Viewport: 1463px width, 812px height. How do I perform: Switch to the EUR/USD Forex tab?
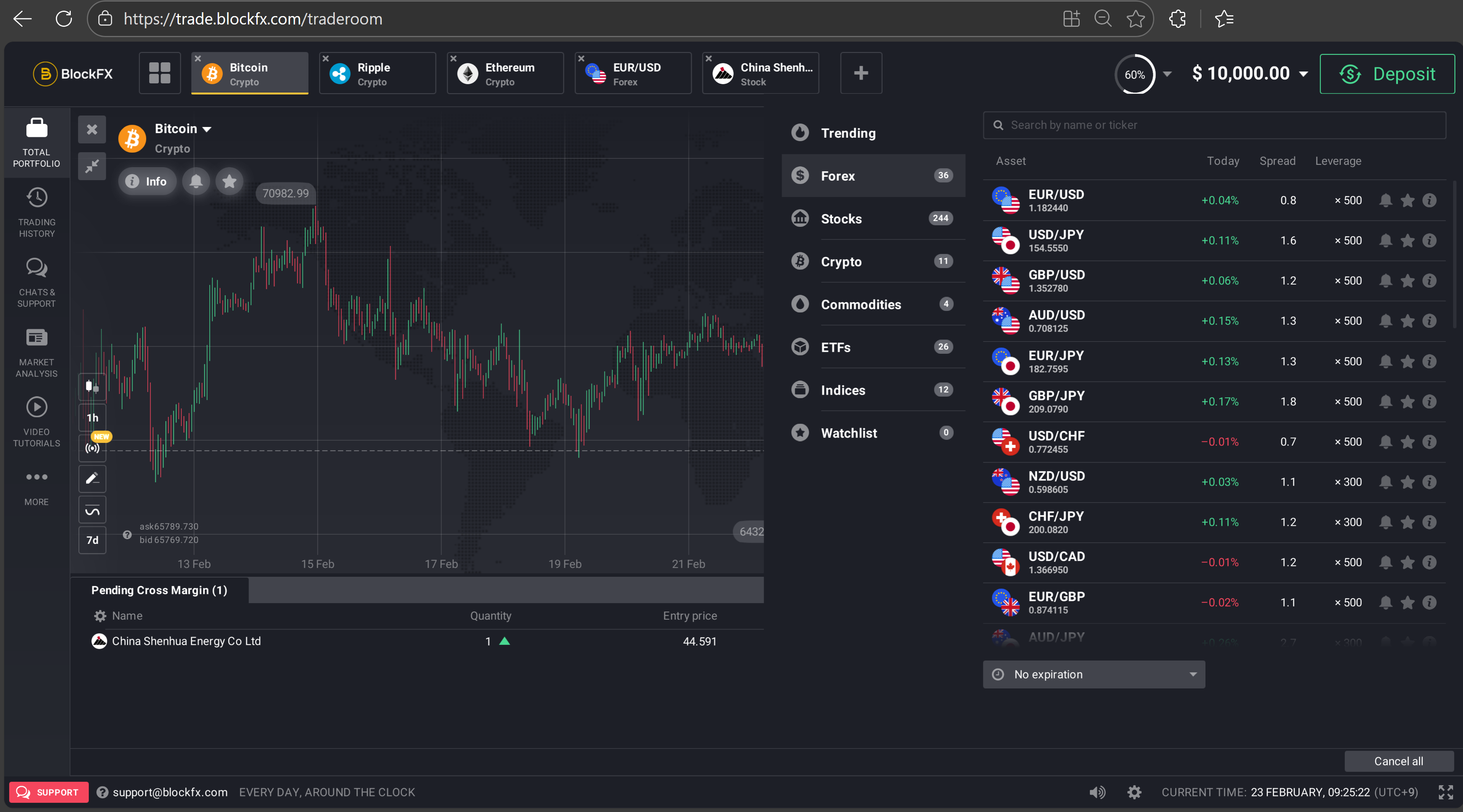(633, 73)
